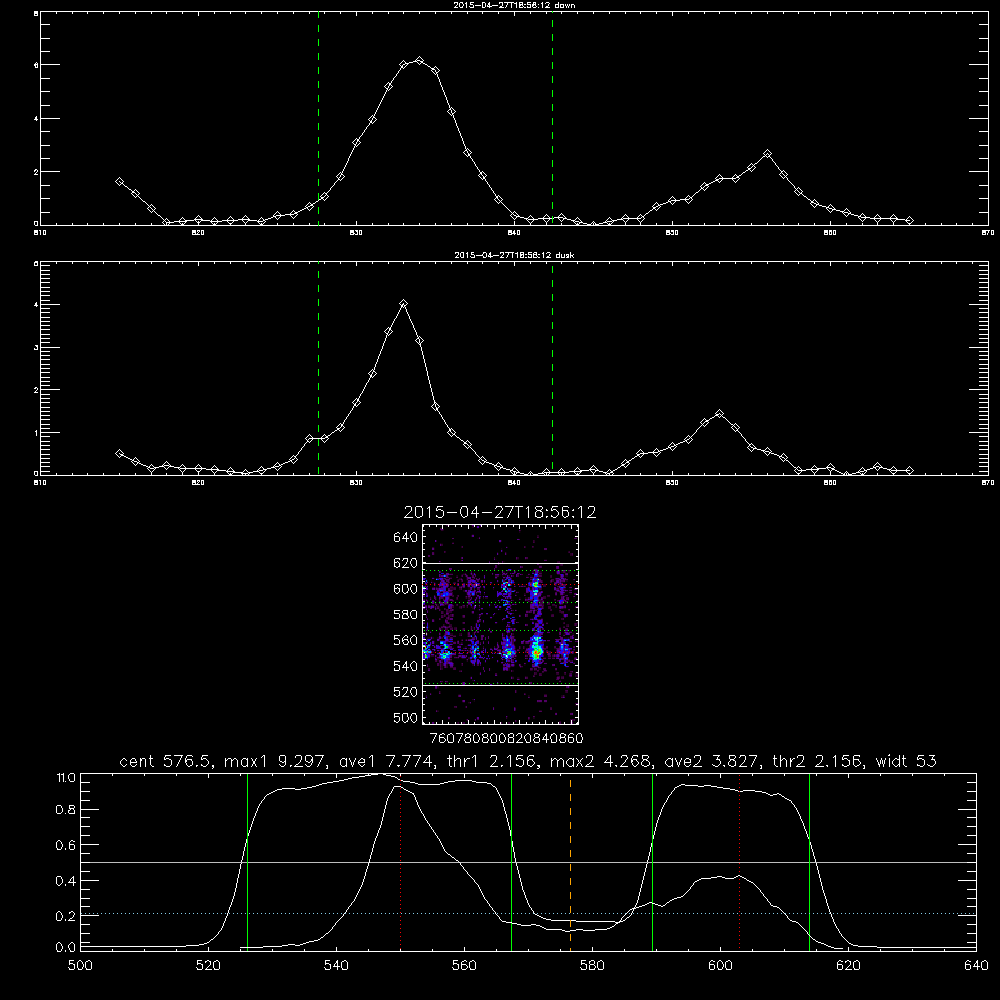Click bottom plot x-axis label 640
Viewport: 1000px width, 1000px height.
(x=976, y=966)
